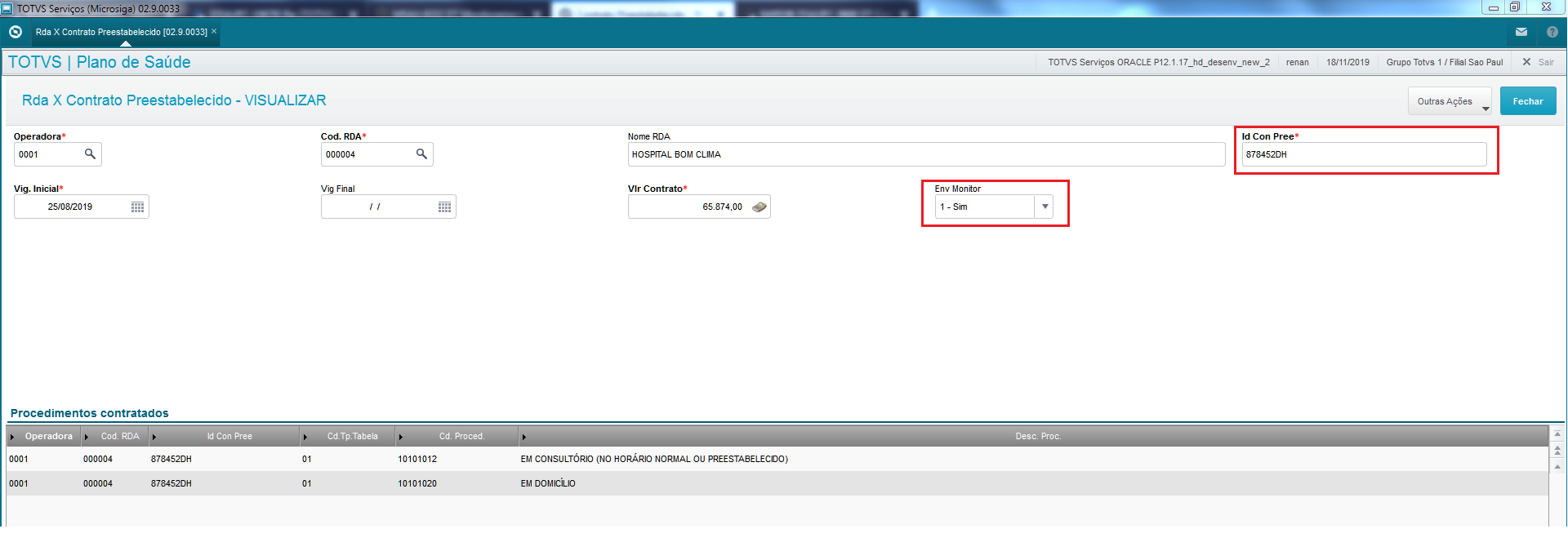This screenshot has width=1568, height=538.
Task: Click grid scroll-to-top arrow
Action: point(1557,434)
